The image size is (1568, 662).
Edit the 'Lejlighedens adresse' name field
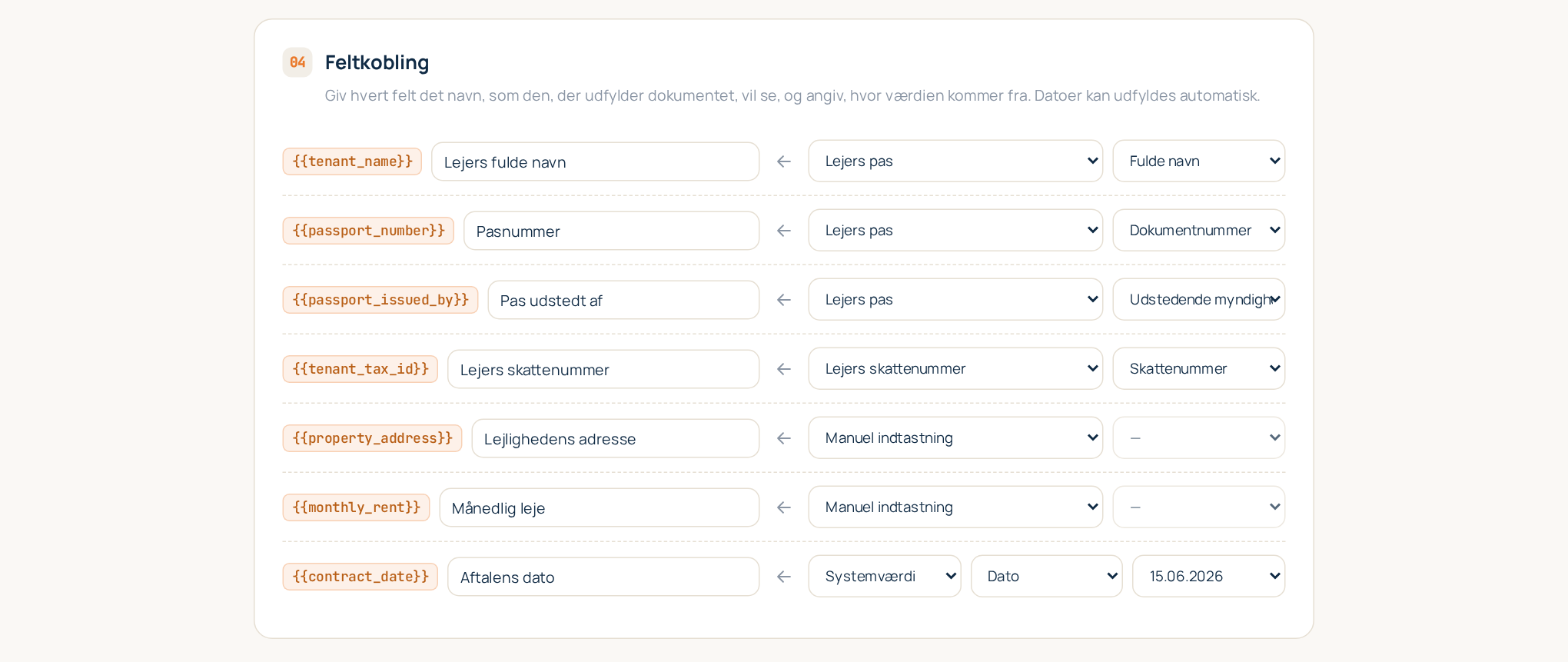616,438
